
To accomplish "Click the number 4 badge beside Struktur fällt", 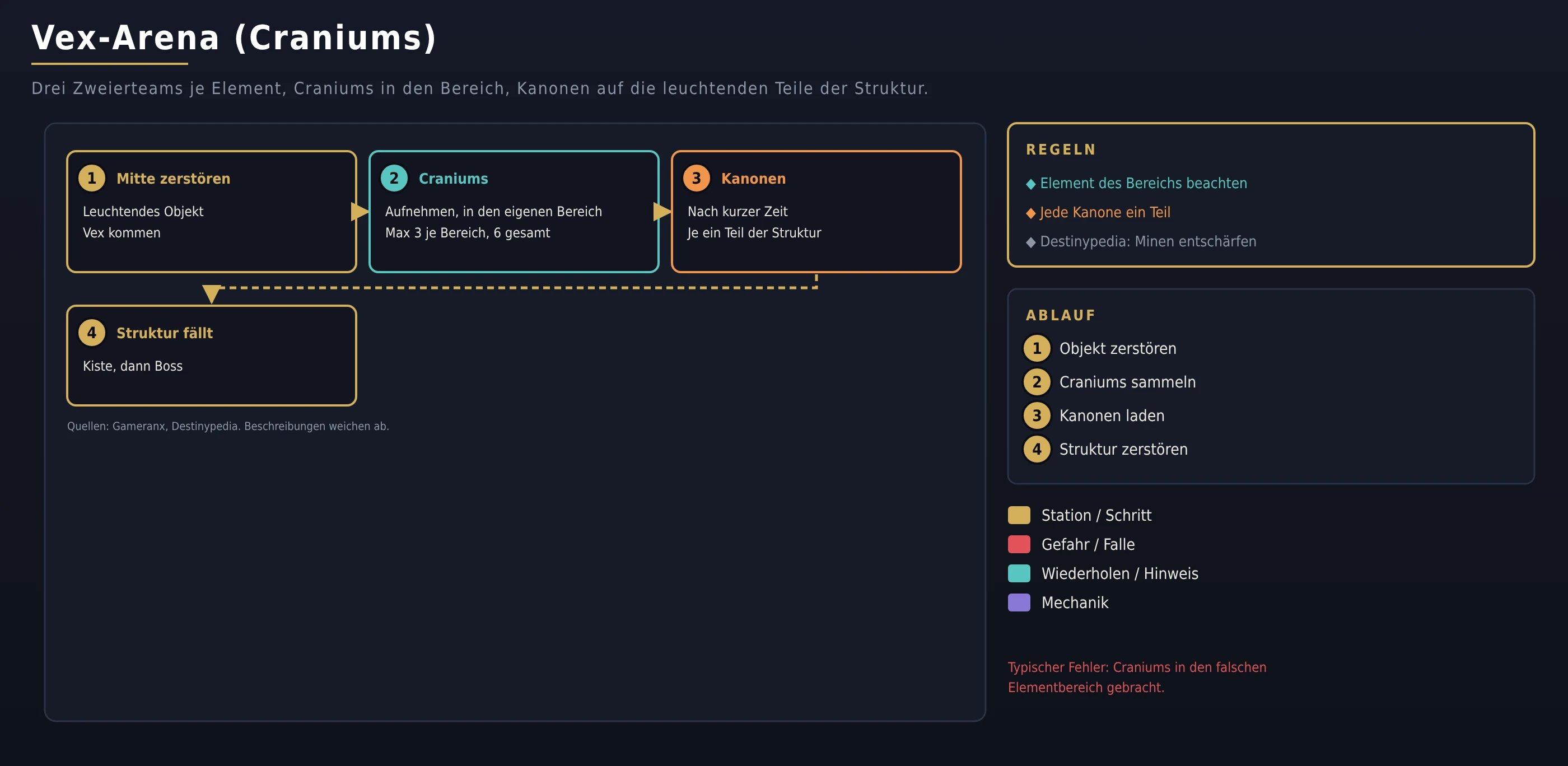I will [x=92, y=333].
